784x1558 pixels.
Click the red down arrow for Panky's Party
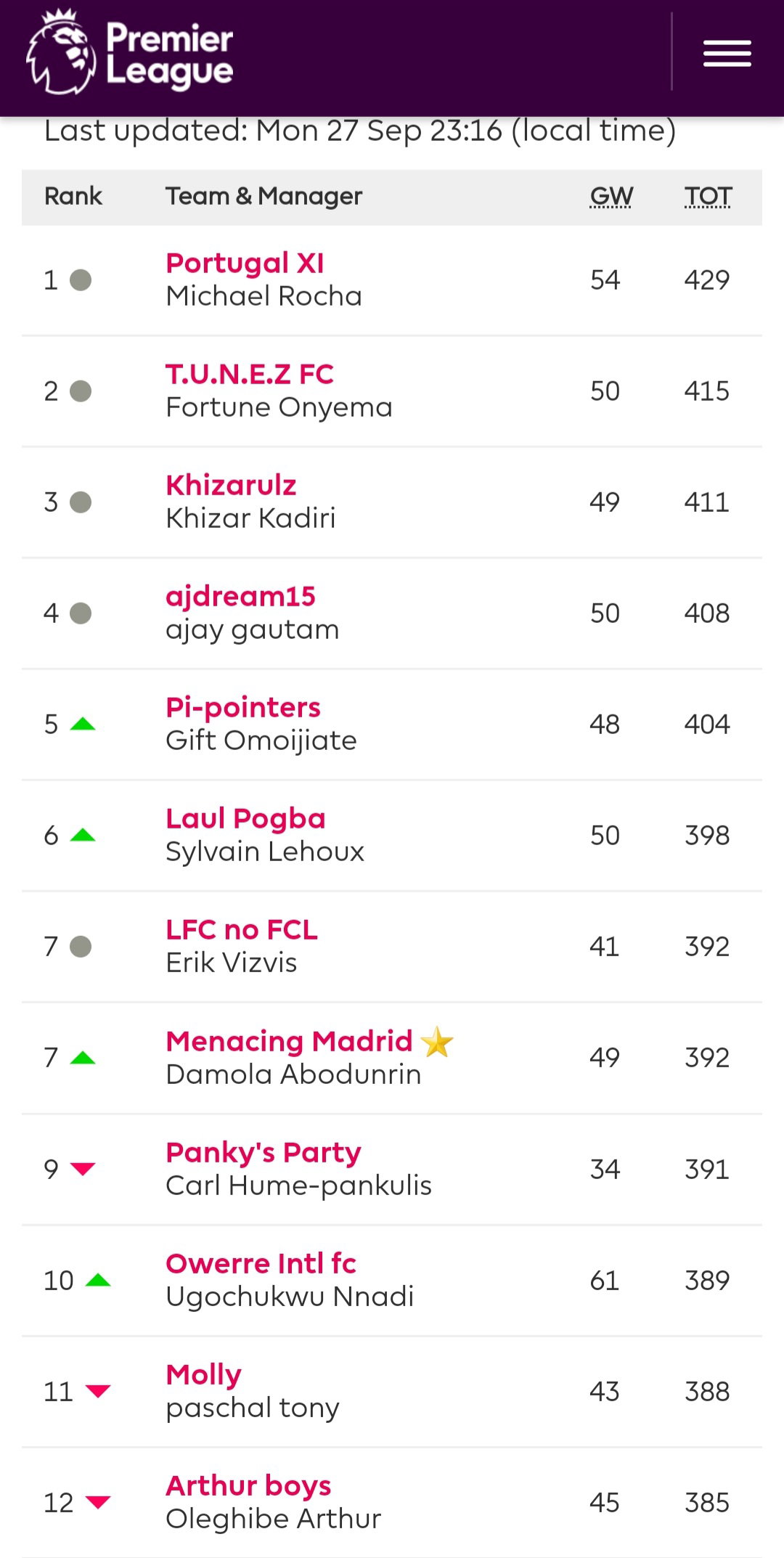pos(83,1168)
